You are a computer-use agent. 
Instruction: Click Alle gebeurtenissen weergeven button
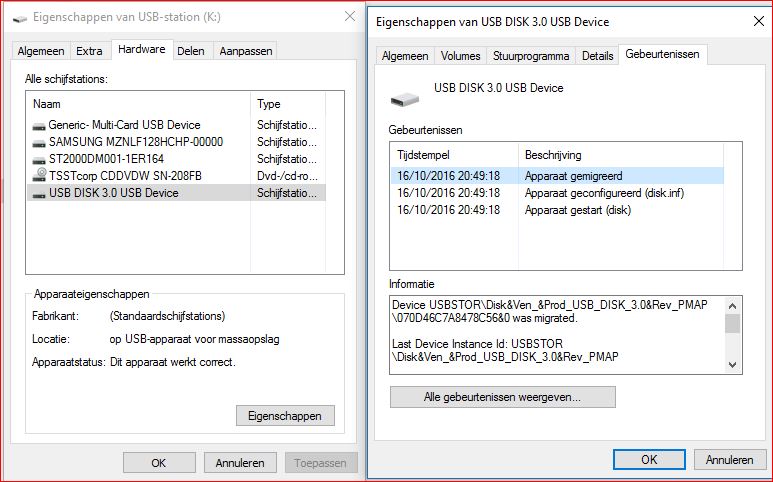pos(502,397)
